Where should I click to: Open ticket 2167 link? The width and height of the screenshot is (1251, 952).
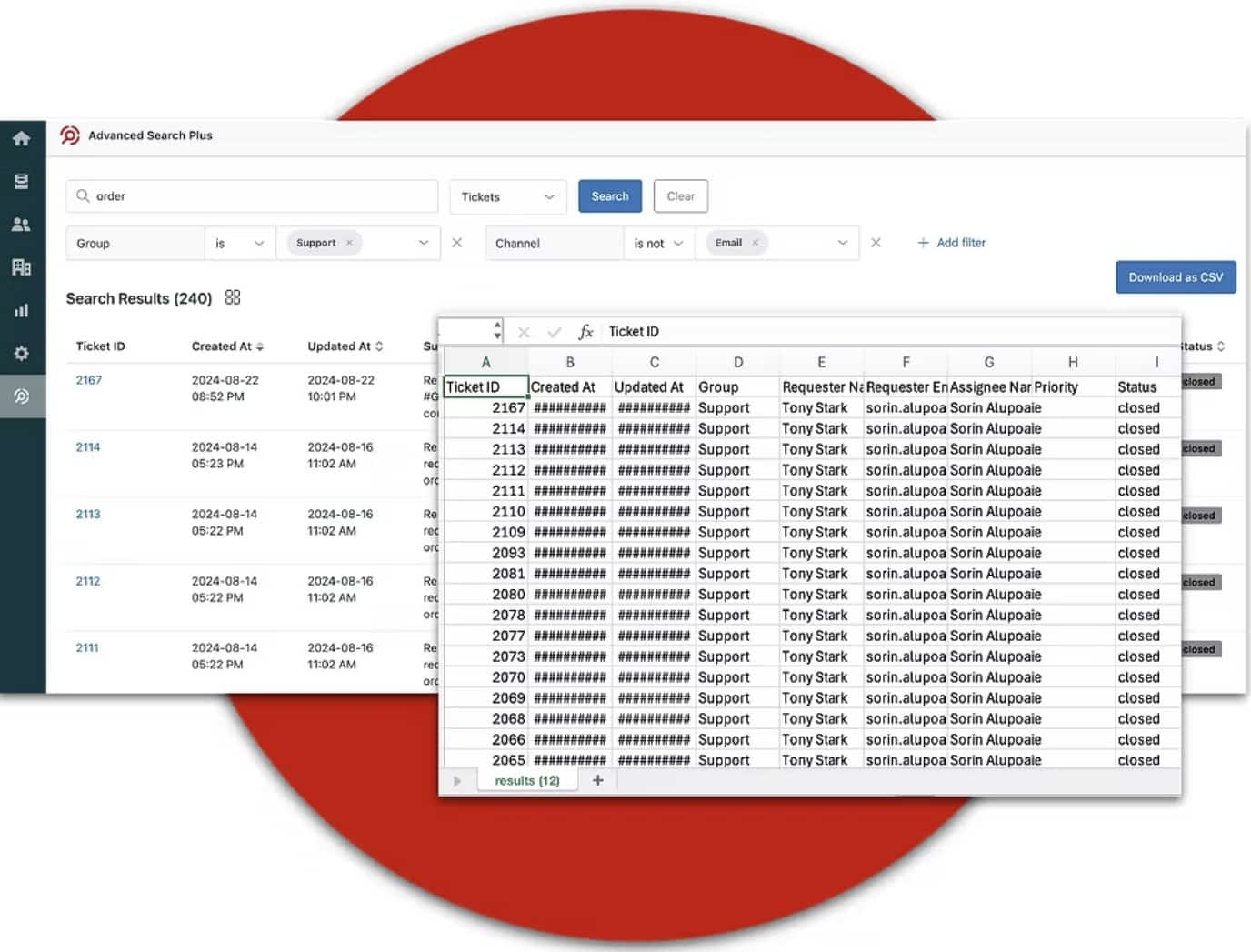pyautogui.click(x=89, y=380)
